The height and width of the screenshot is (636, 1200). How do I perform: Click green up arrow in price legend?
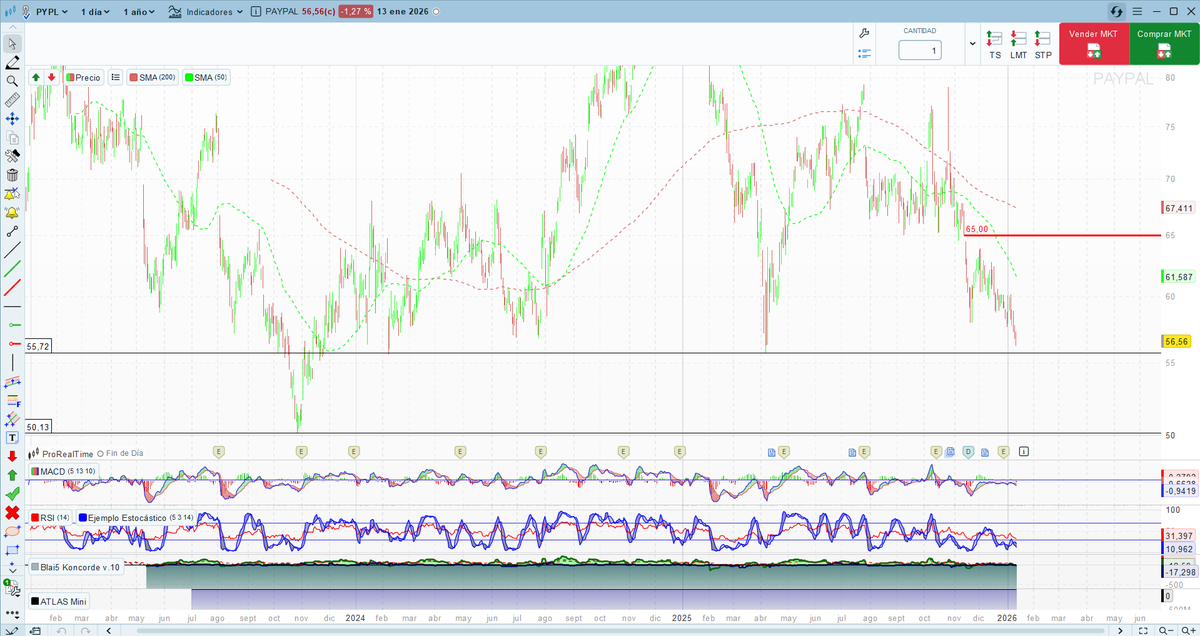36,77
